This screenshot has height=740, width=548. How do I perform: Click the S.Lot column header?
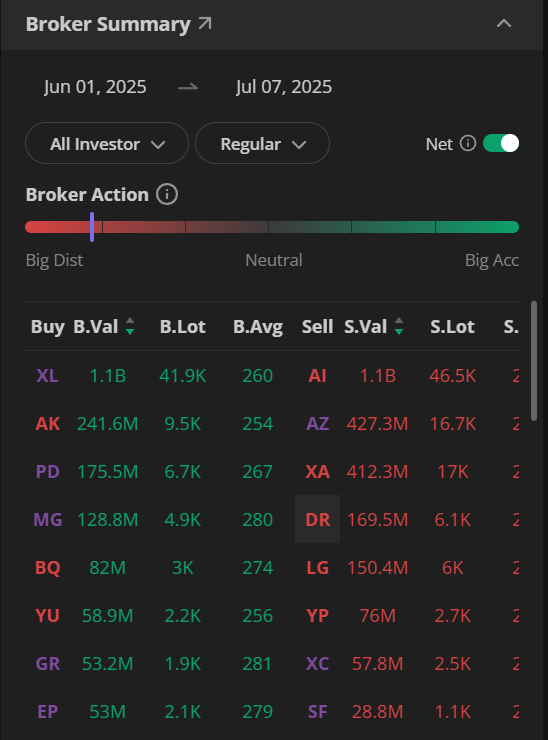click(452, 327)
